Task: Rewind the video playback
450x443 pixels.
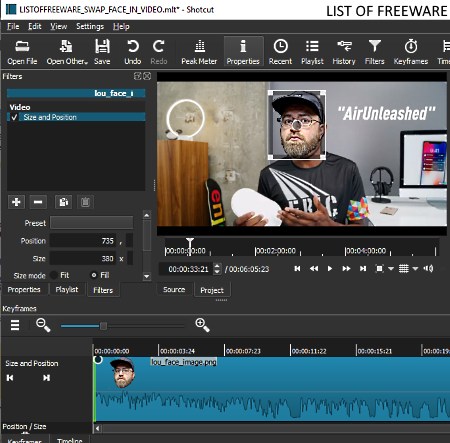Action: tap(314, 268)
